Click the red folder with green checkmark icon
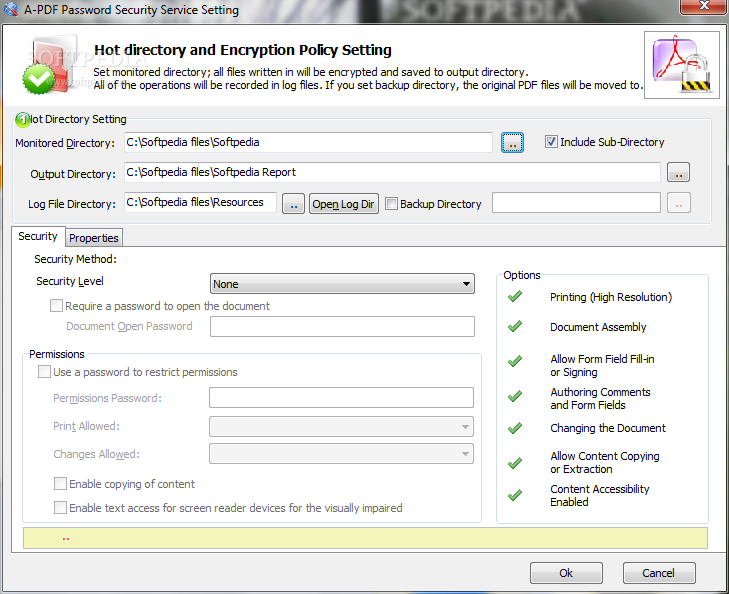Viewport: 729px width, 594px height. [x=50, y=65]
